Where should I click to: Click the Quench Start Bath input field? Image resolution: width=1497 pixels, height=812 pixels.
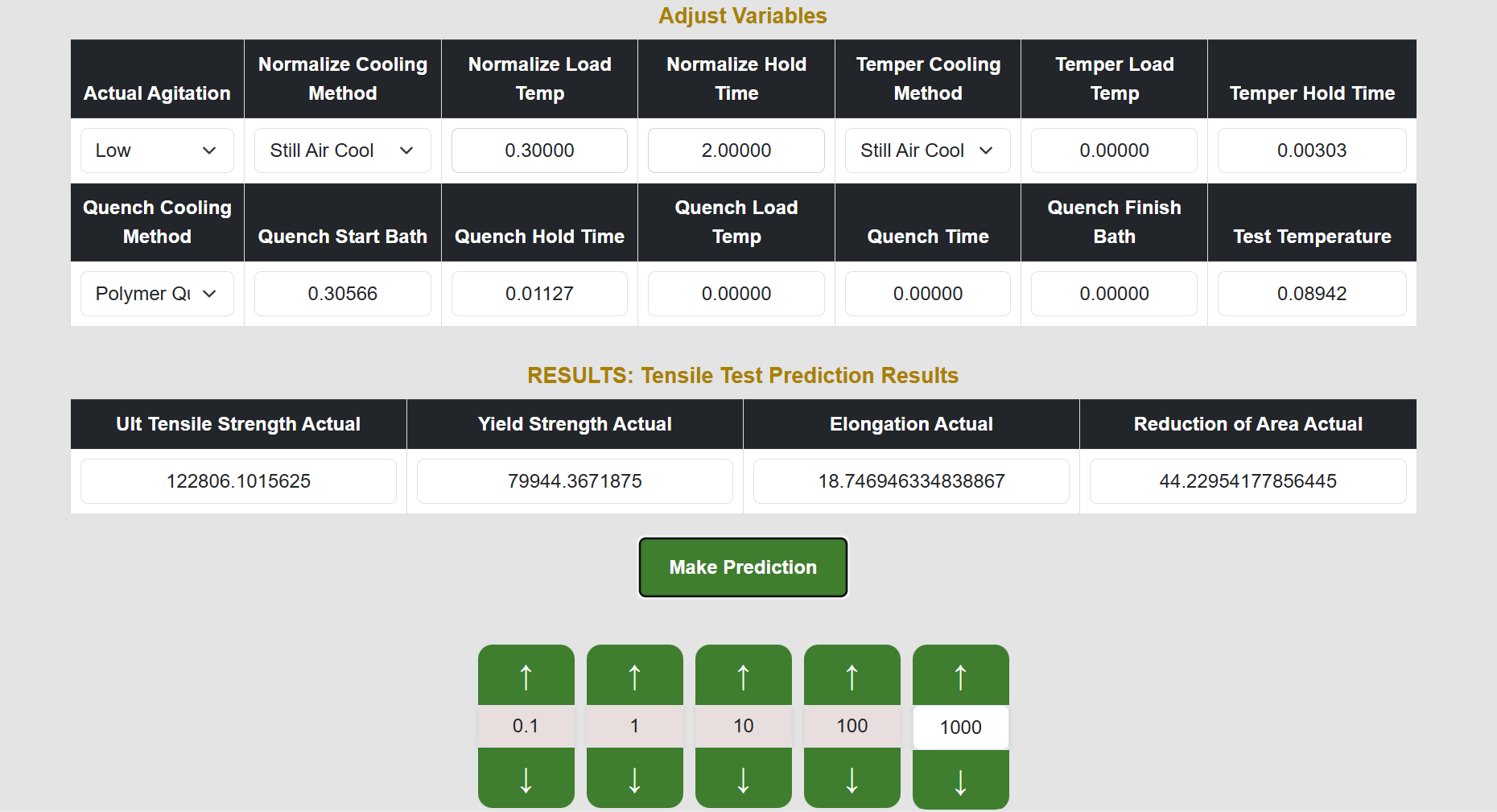[x=342, y=294]
